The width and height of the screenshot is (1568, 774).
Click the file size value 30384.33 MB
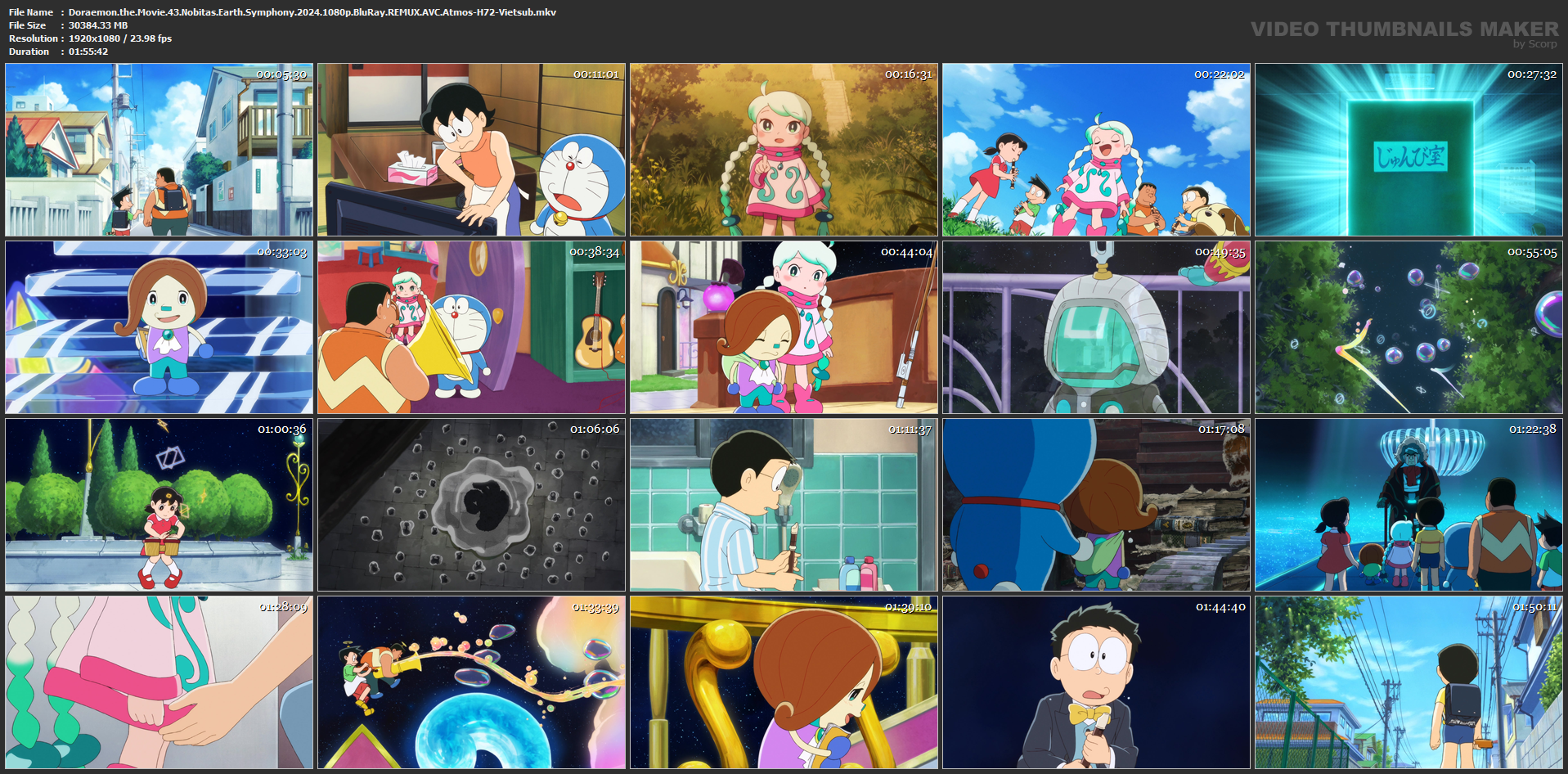(x=98, y=25)
